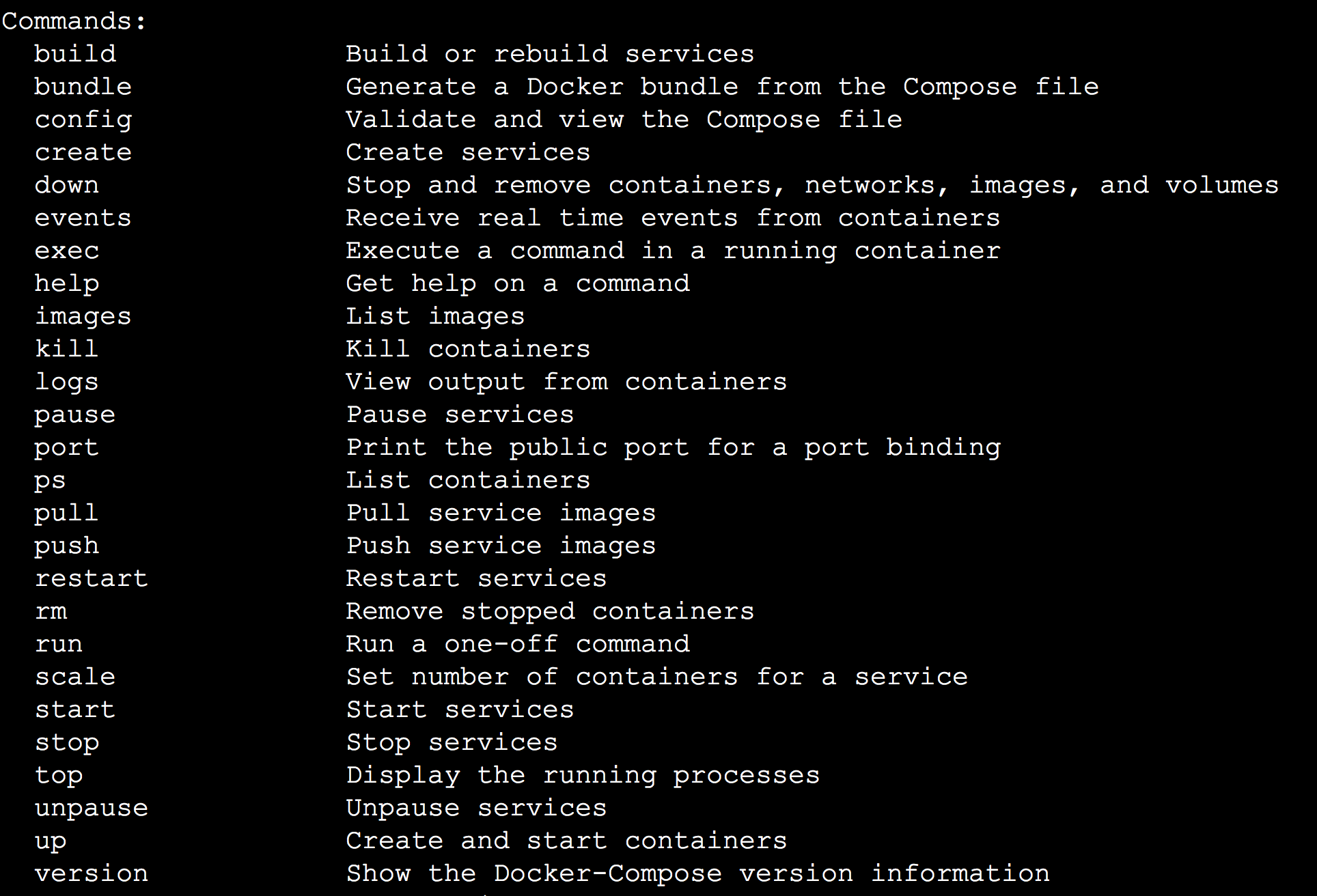1317x896 pixels.
Task: Click the 'images' command entry
Action: click(83, 317)
